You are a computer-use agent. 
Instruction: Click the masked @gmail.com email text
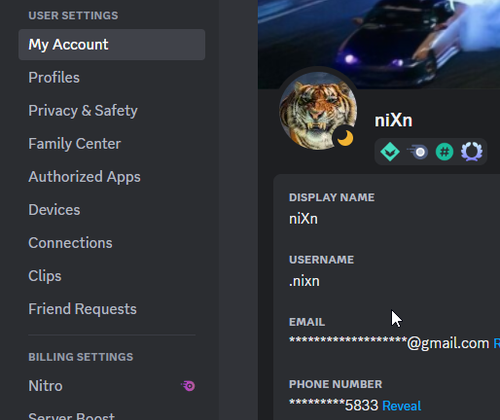click(389, 343)
